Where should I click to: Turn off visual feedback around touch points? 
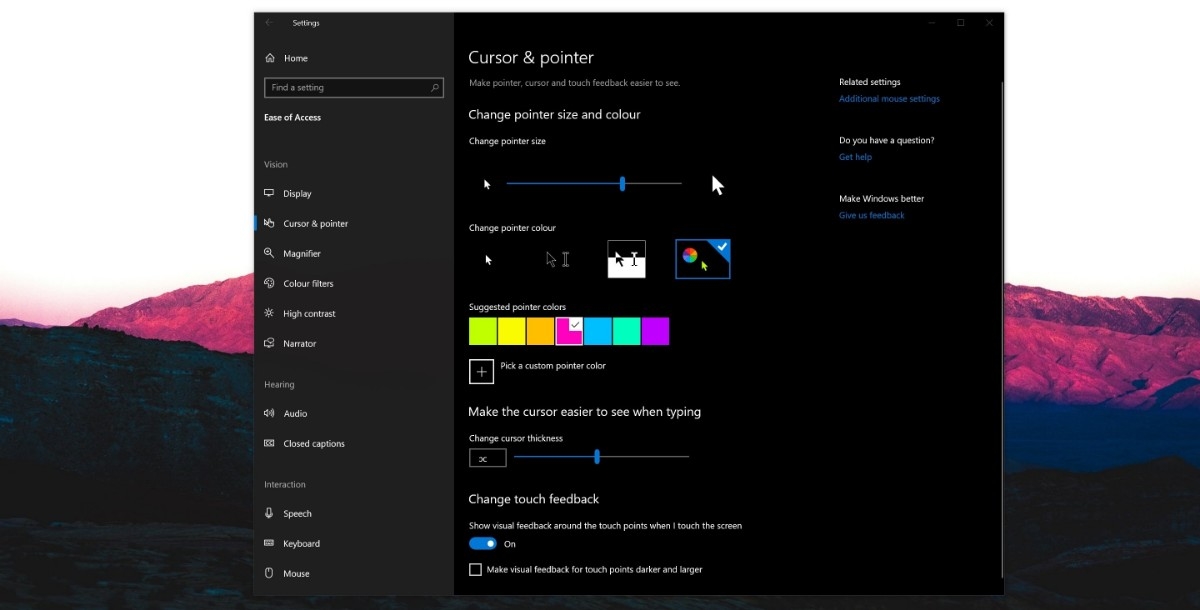pos(483,543)
